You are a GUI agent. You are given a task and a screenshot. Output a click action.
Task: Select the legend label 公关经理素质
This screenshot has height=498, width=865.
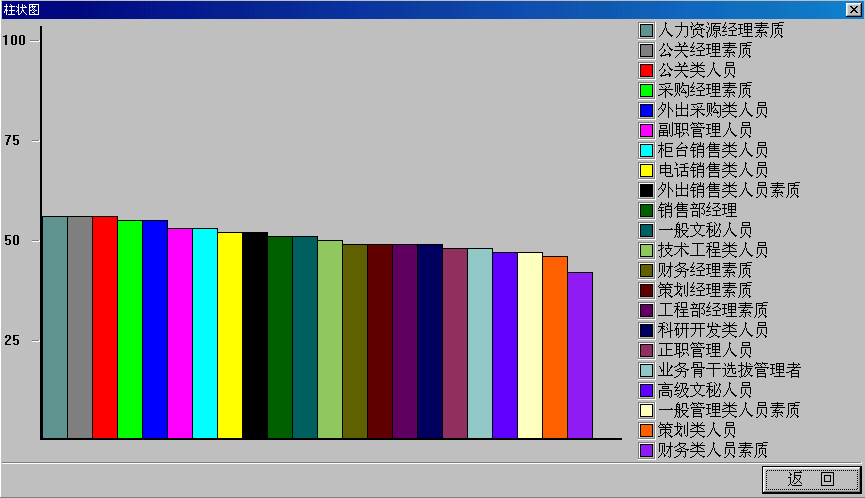(704, 50)
